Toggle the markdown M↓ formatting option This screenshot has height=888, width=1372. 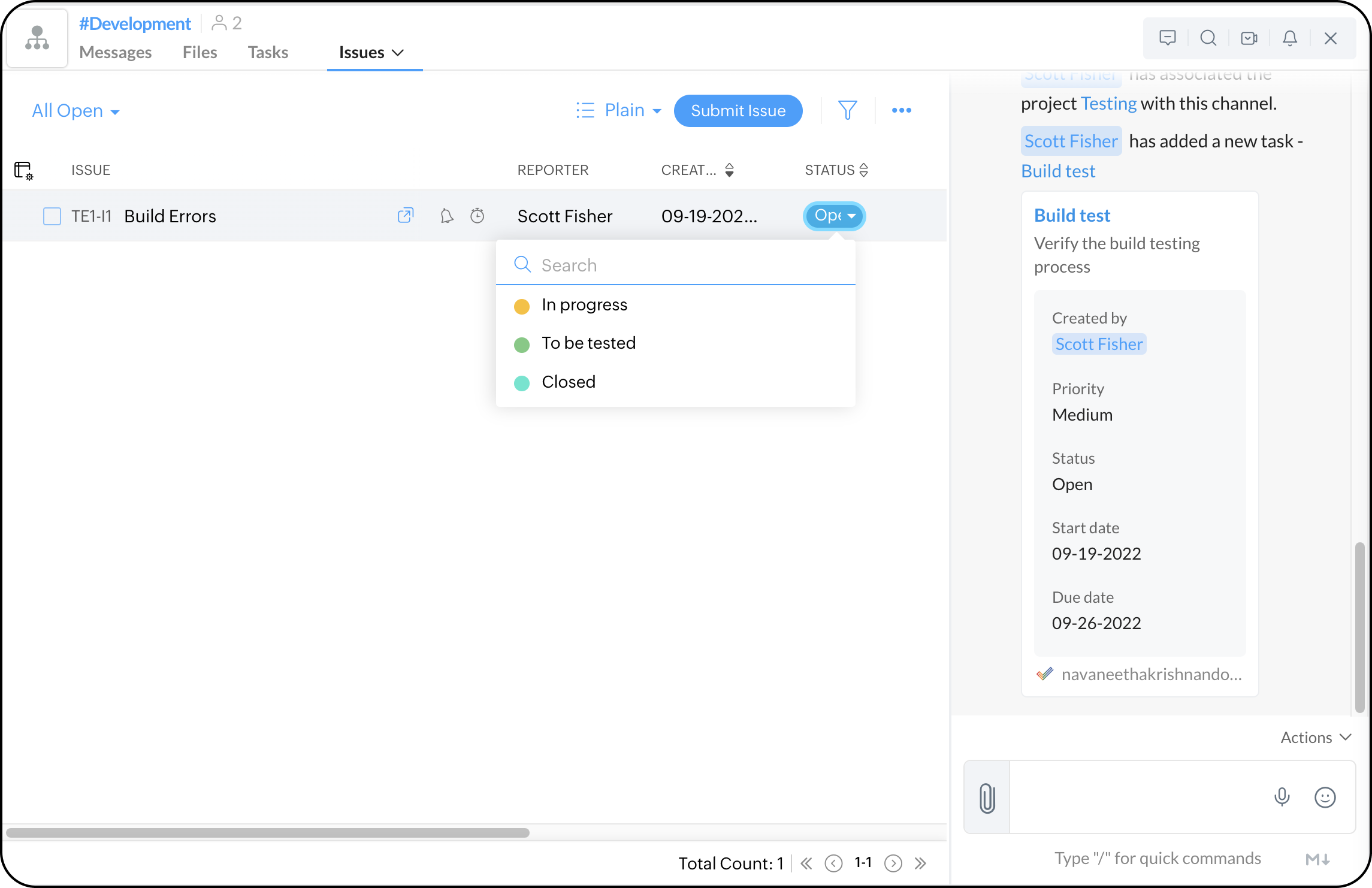pos(1317,859)
